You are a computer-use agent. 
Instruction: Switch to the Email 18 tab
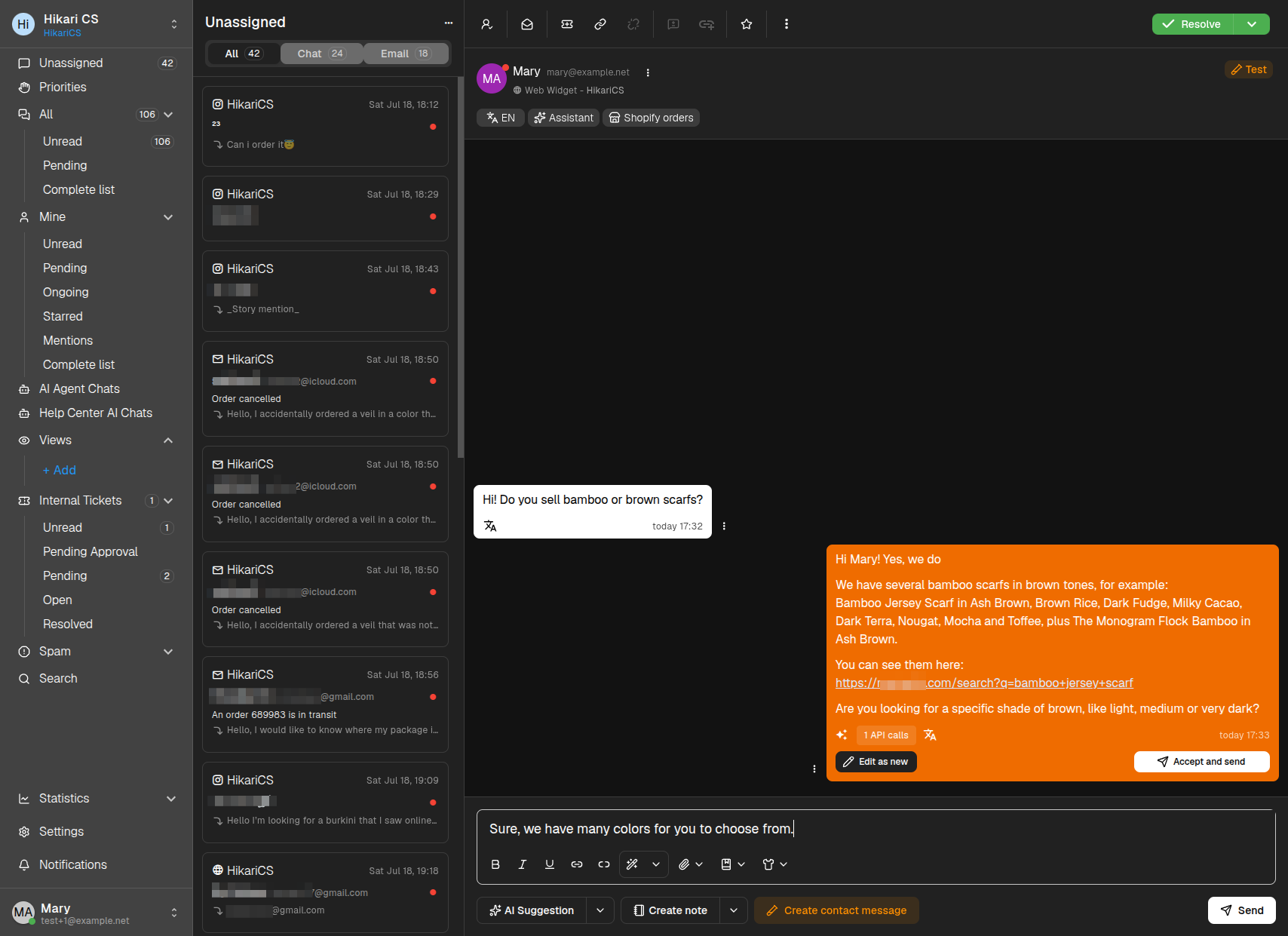[406, 54]
